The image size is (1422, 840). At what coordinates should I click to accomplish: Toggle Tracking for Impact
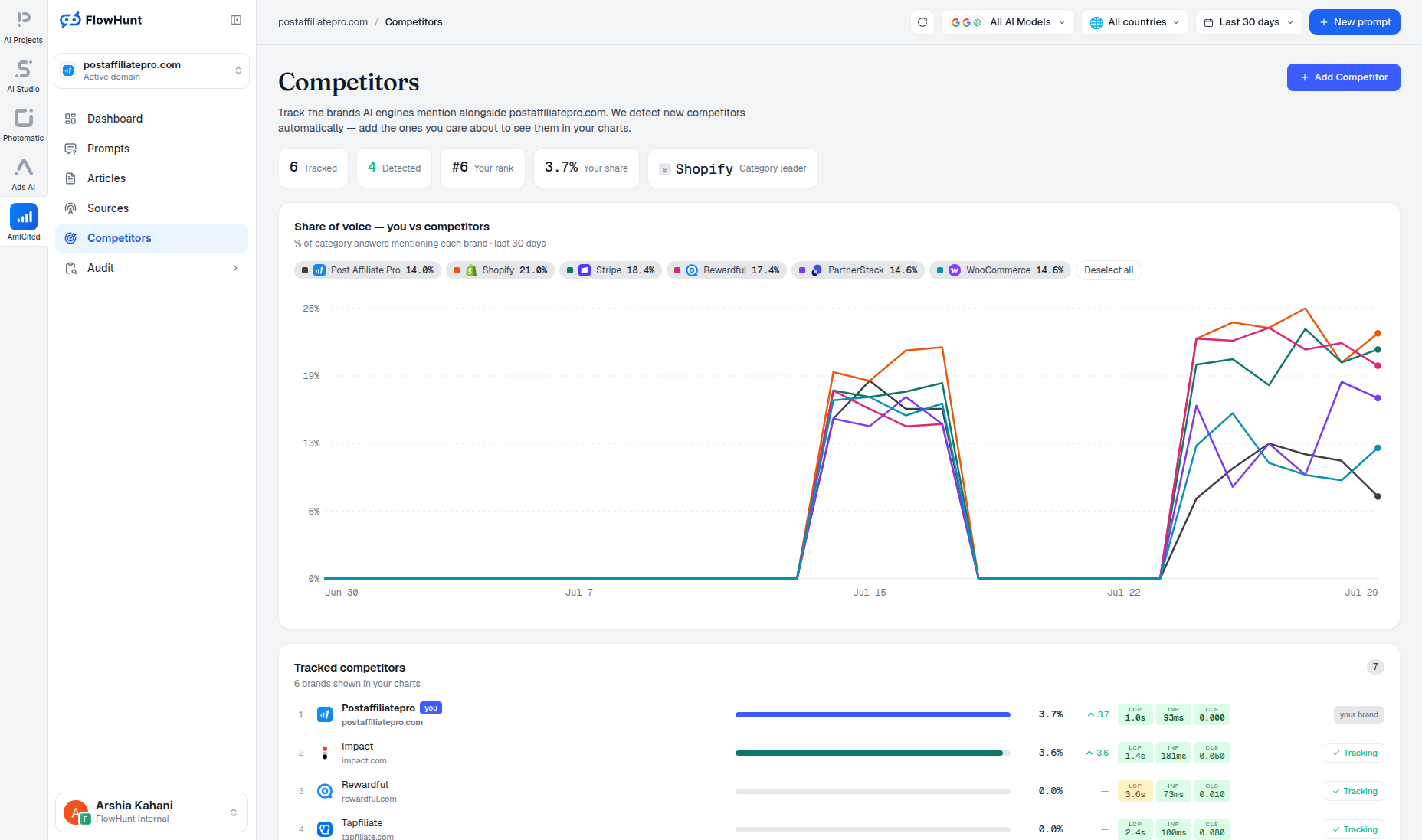coord(1355,753)
